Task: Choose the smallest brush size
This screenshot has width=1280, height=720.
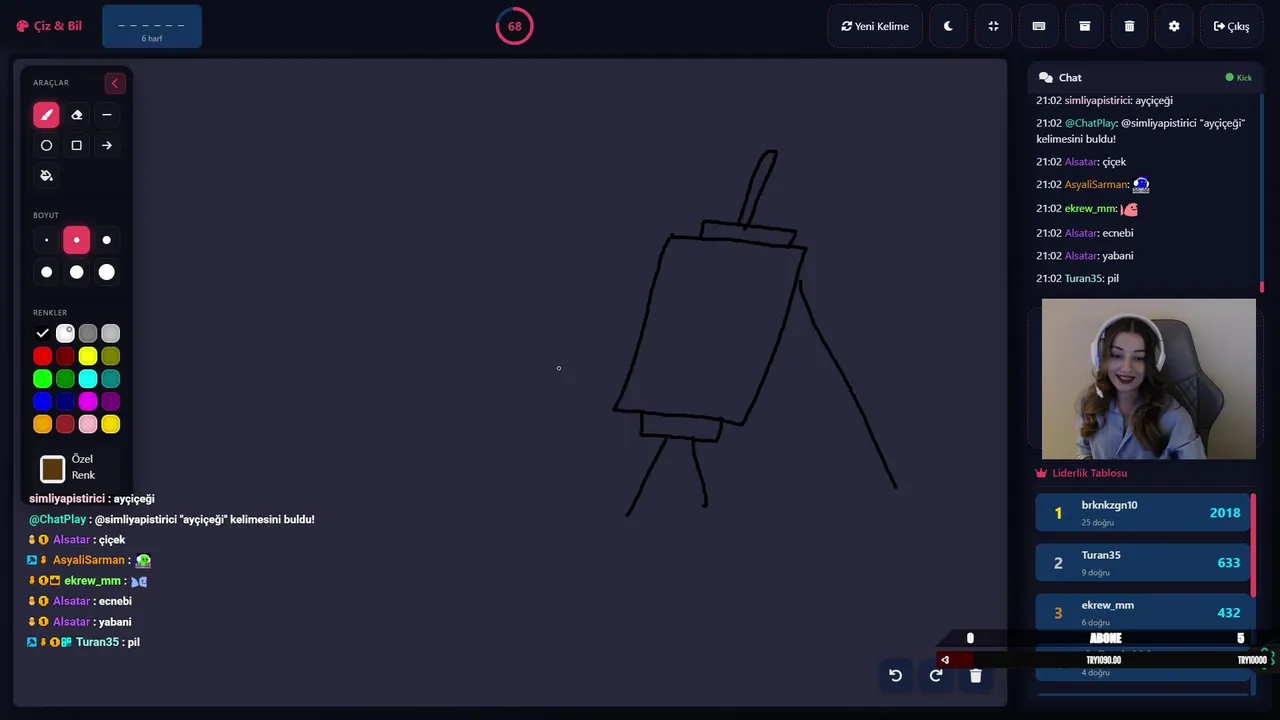Action: [46, 240]
